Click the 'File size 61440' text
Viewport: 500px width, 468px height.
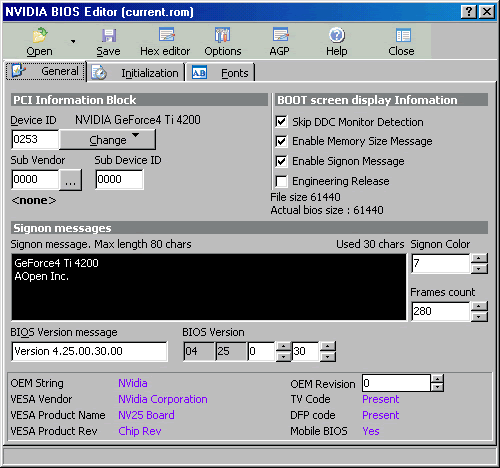305,197
